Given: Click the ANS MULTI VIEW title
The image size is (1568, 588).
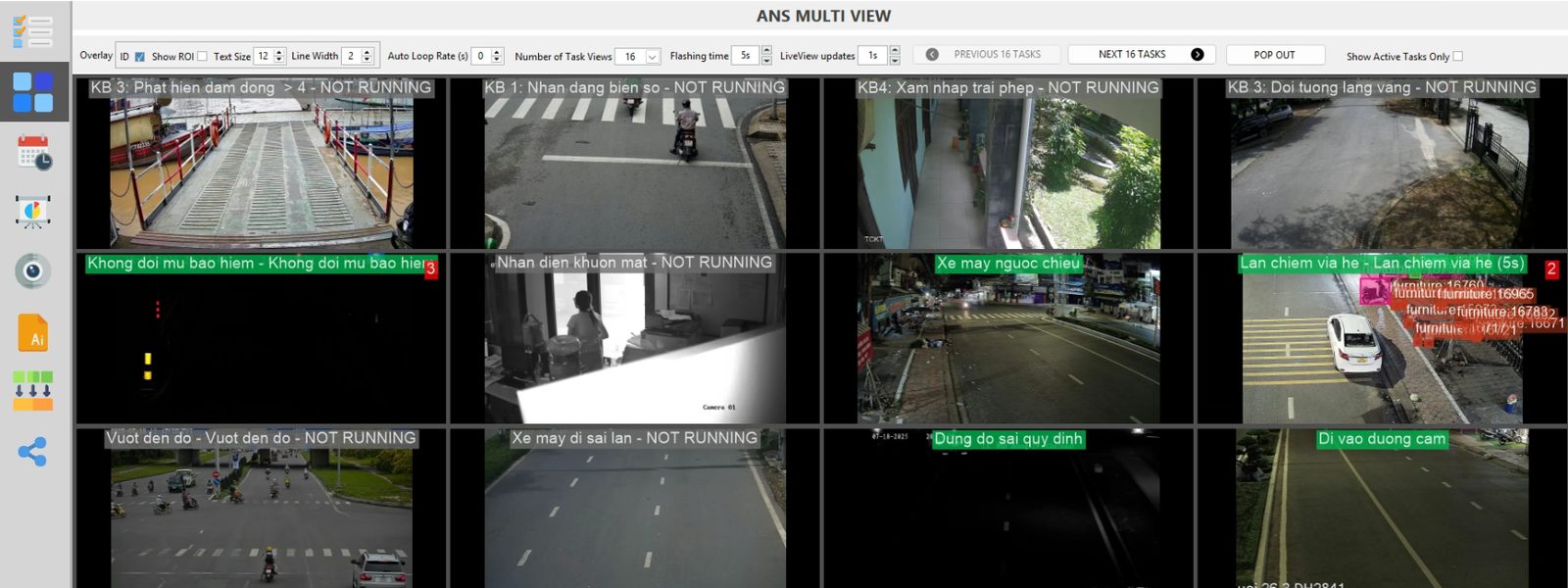Looking at the screenshot, I should point(823,16).
